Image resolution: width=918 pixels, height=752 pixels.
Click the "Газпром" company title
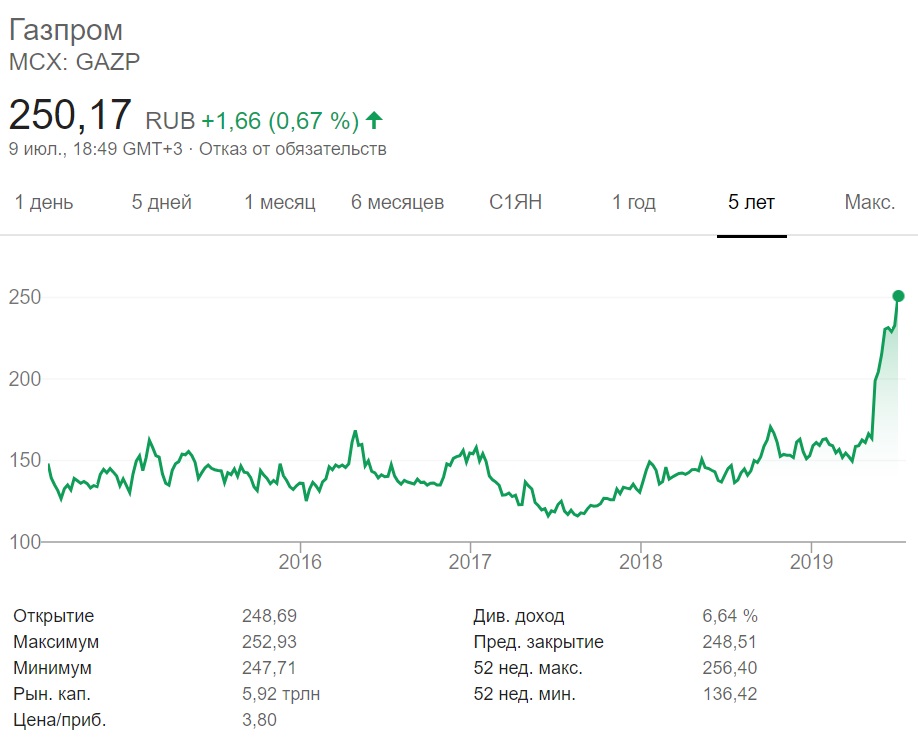point(66,30)
